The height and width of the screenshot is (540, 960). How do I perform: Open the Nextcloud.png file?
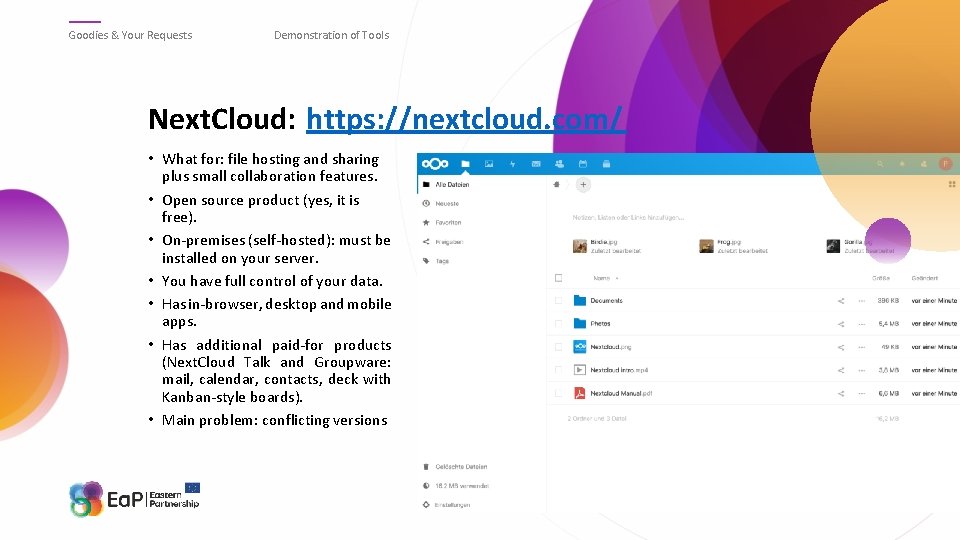click(x=610, y=347)
